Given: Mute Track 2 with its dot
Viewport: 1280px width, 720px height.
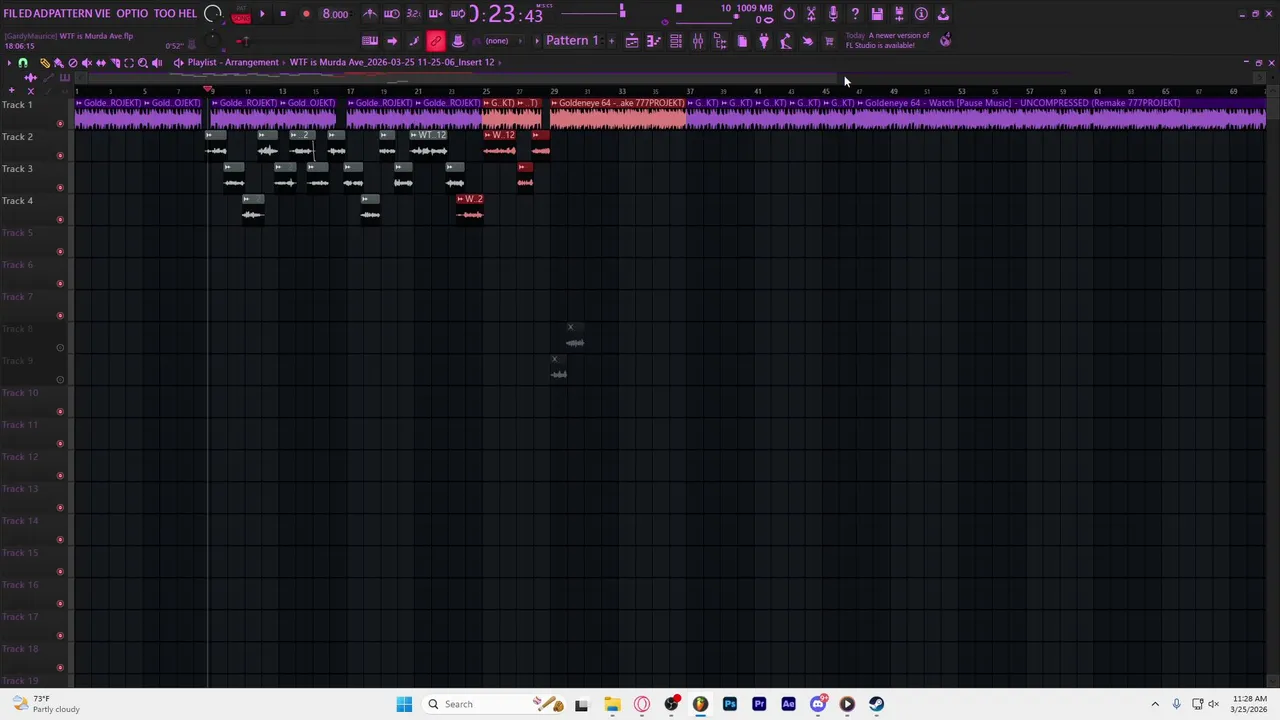Looking at the screenshot, I should pos(60,155).
